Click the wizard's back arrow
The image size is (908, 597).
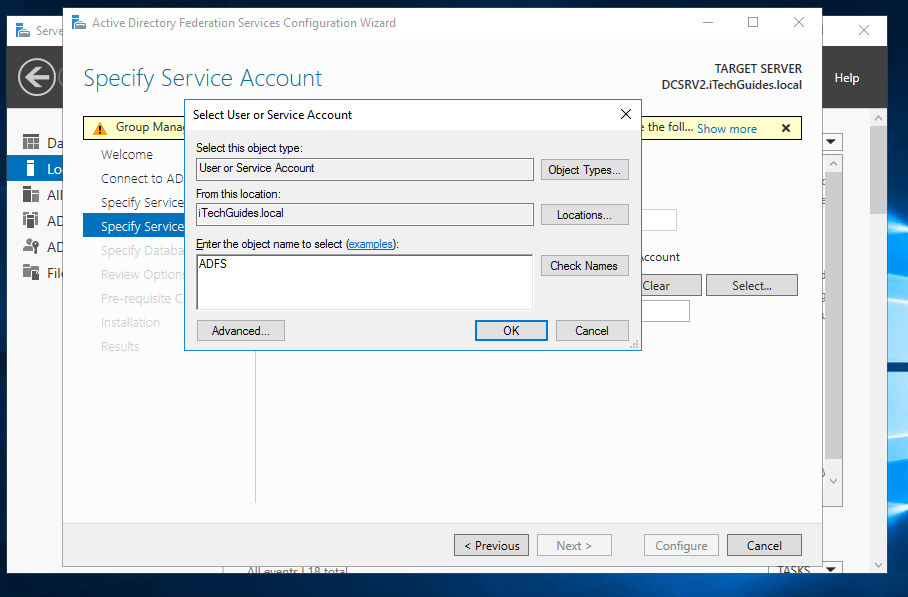tap(37, 78)
